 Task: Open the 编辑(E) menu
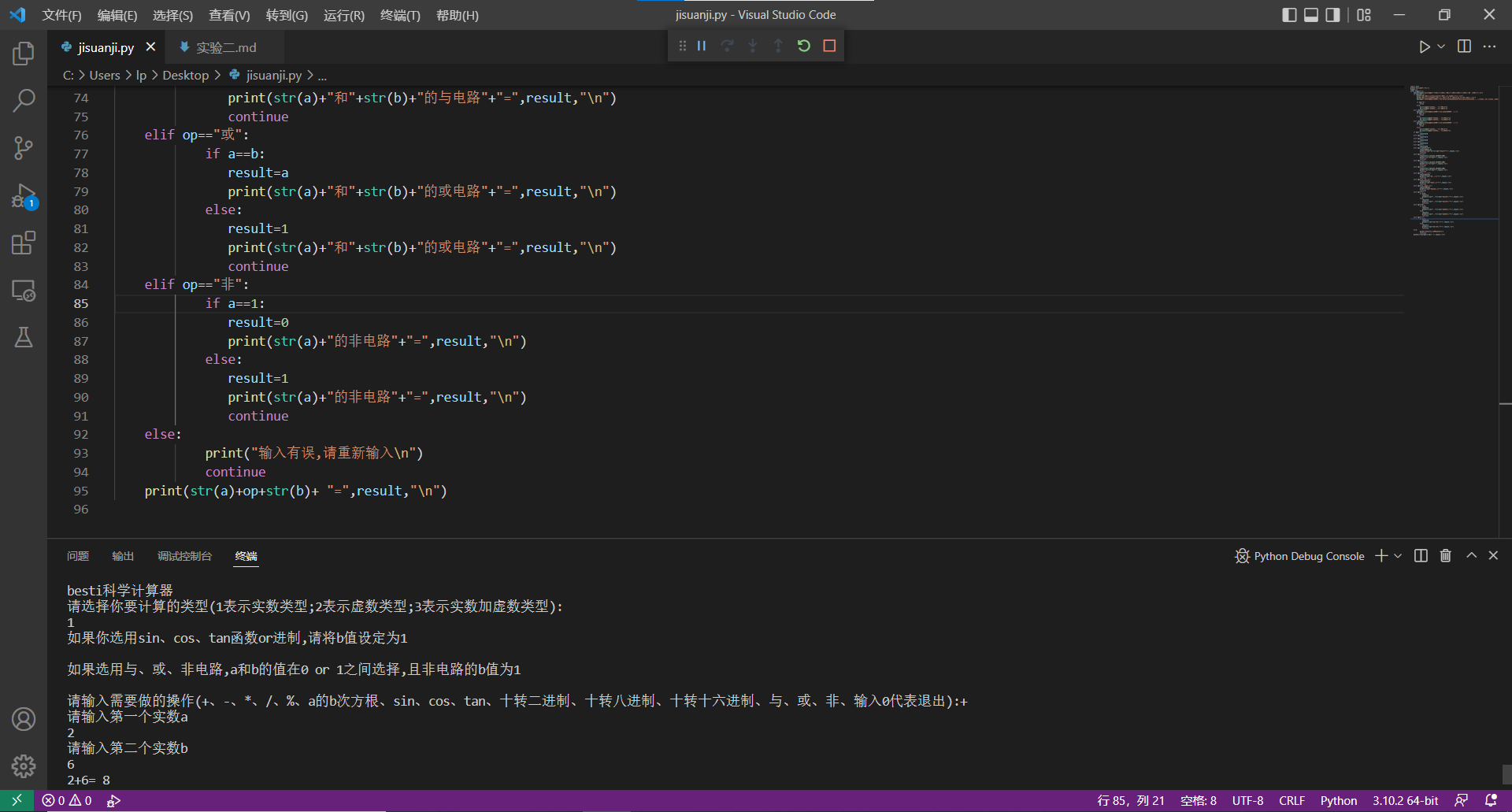117,15
